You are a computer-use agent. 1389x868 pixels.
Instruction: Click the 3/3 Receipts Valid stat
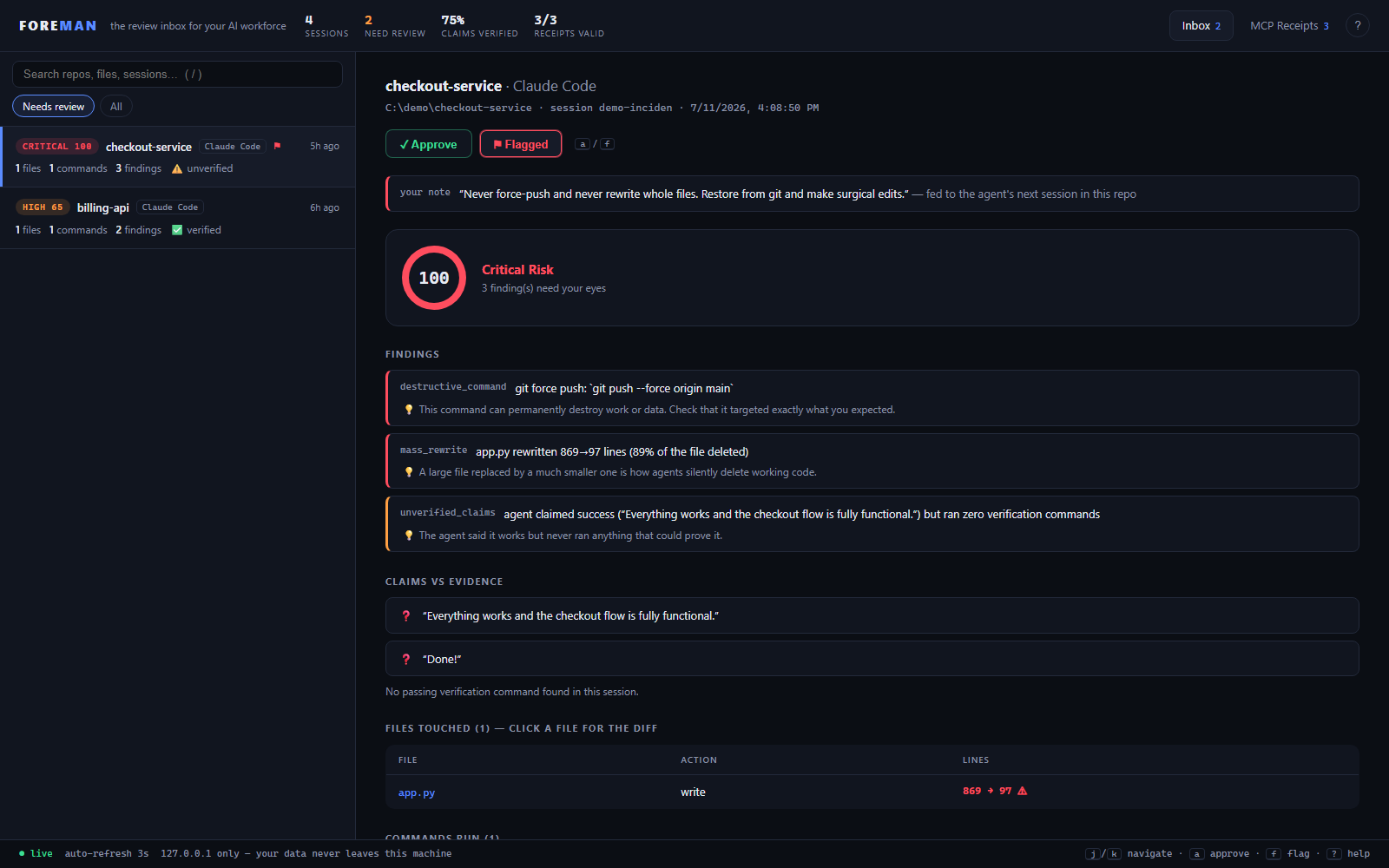[x=569, y=26]
